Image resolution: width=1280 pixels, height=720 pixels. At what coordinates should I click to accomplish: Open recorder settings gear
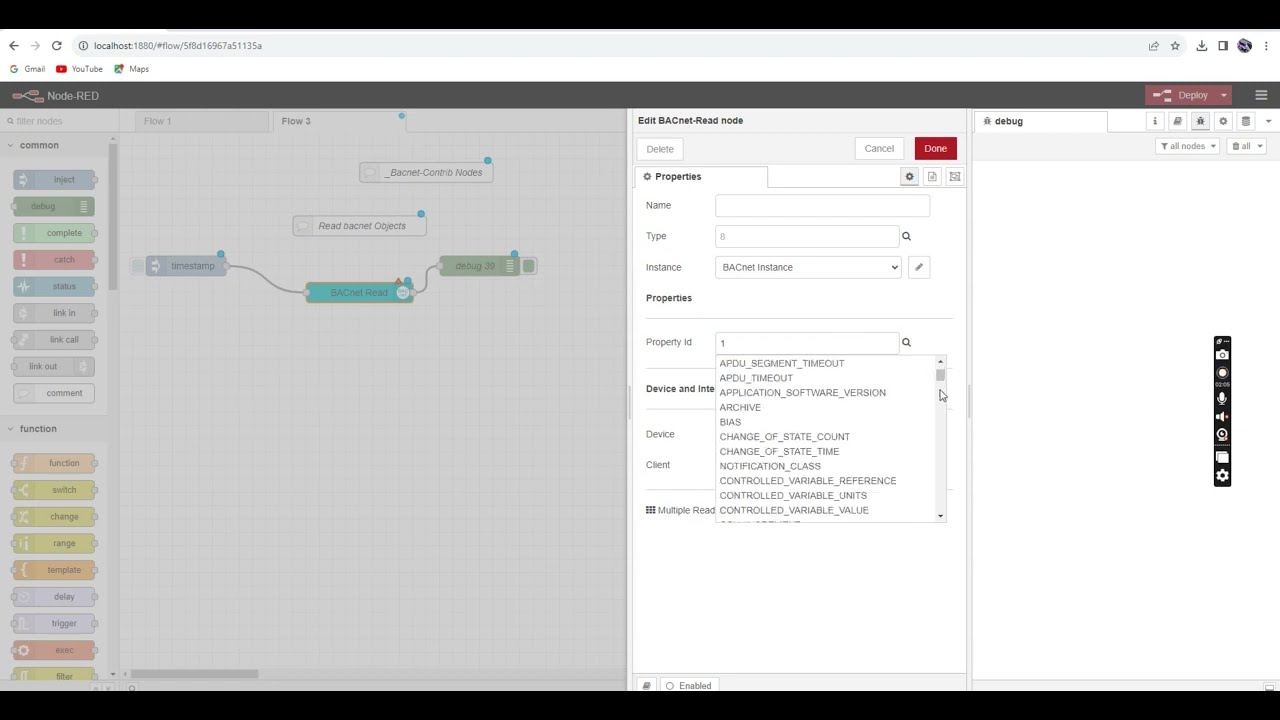tap(1222, 476)
